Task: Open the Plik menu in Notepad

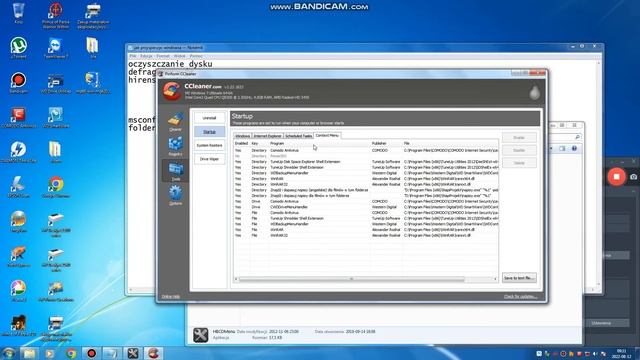Action: [133, 56]
